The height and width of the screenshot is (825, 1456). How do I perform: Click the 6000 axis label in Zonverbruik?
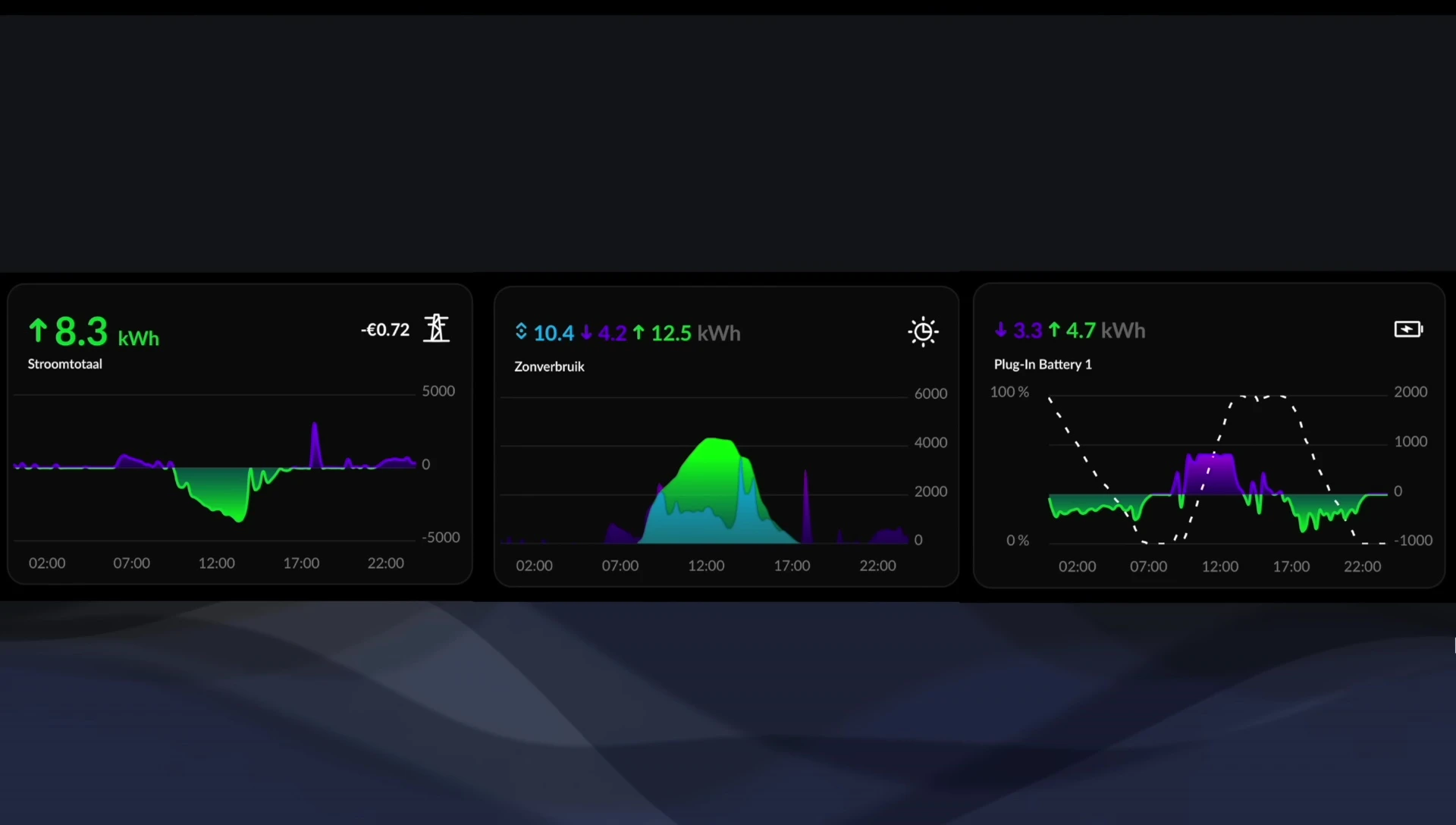pyautogui.click(x=930, y=394)
